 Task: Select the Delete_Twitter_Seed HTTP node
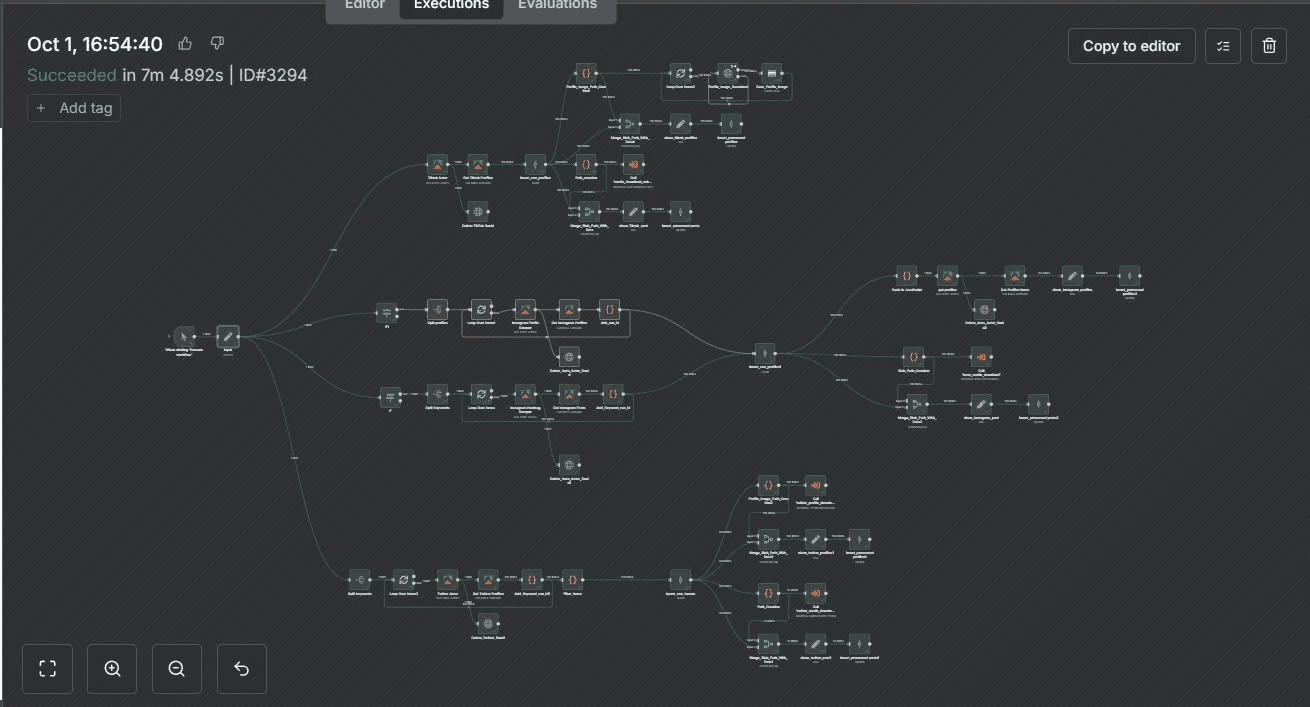click(488, 624)
